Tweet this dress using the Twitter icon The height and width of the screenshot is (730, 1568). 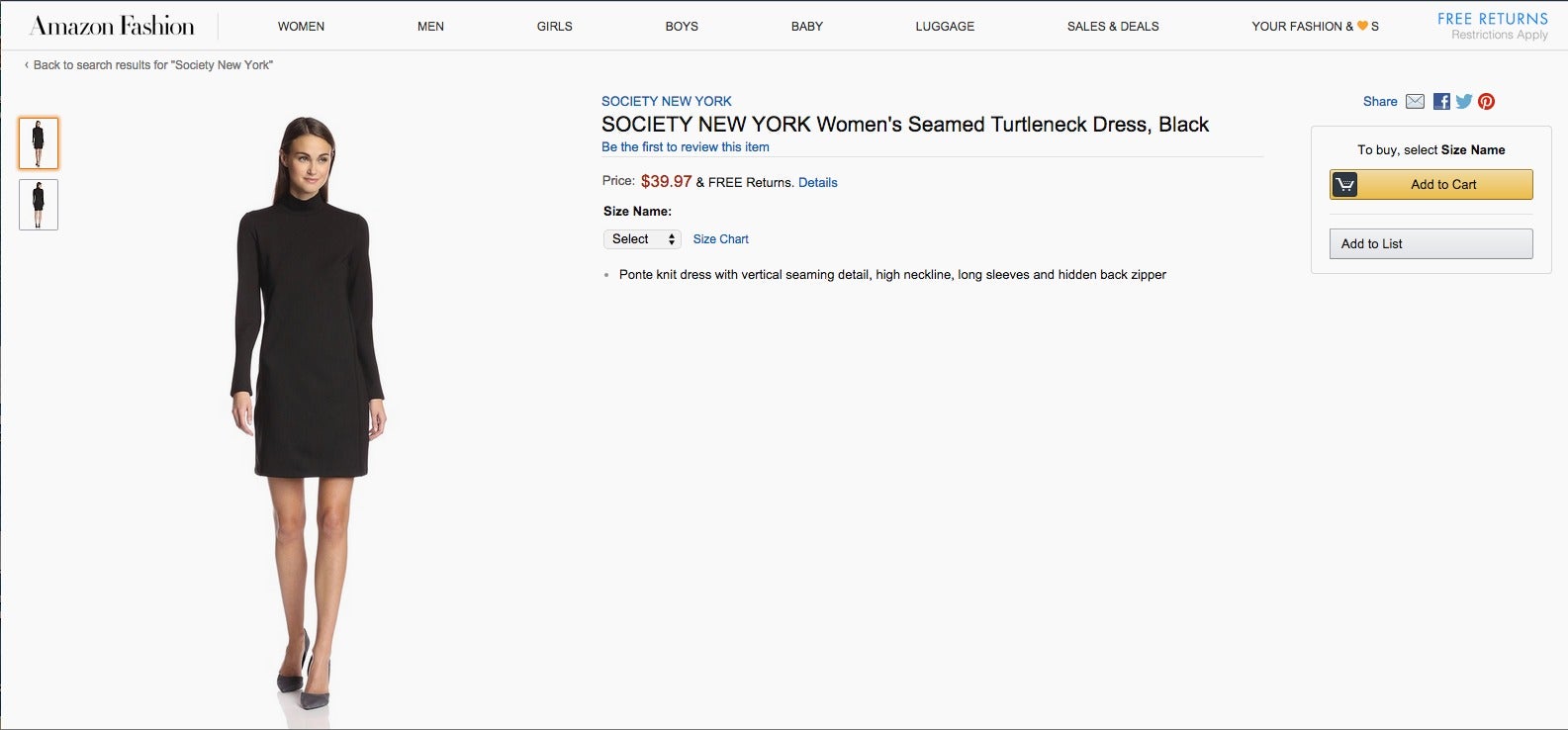pyautogui.click(x=1464, y=101)
